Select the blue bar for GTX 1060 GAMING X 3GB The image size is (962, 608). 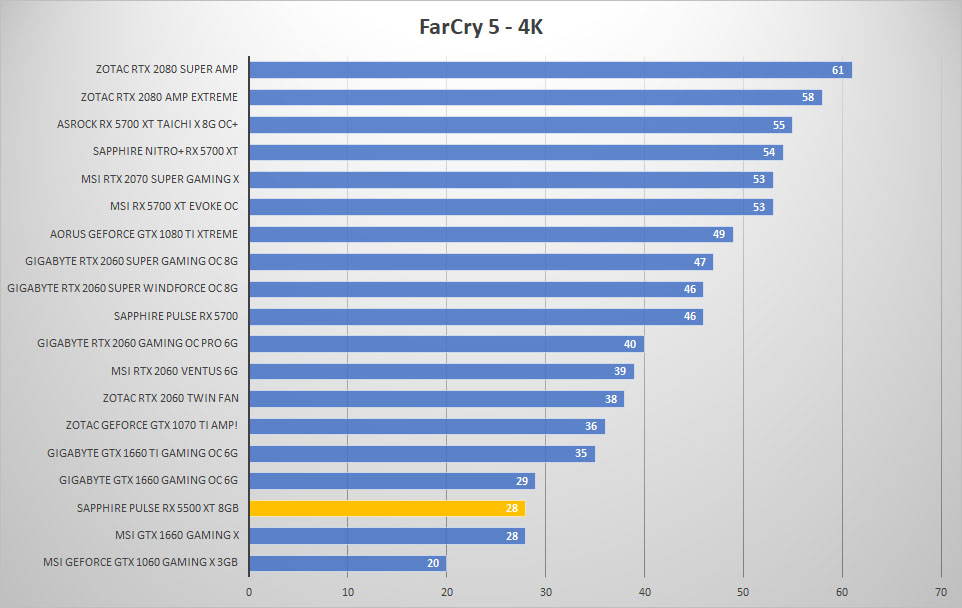pos(348,563)
